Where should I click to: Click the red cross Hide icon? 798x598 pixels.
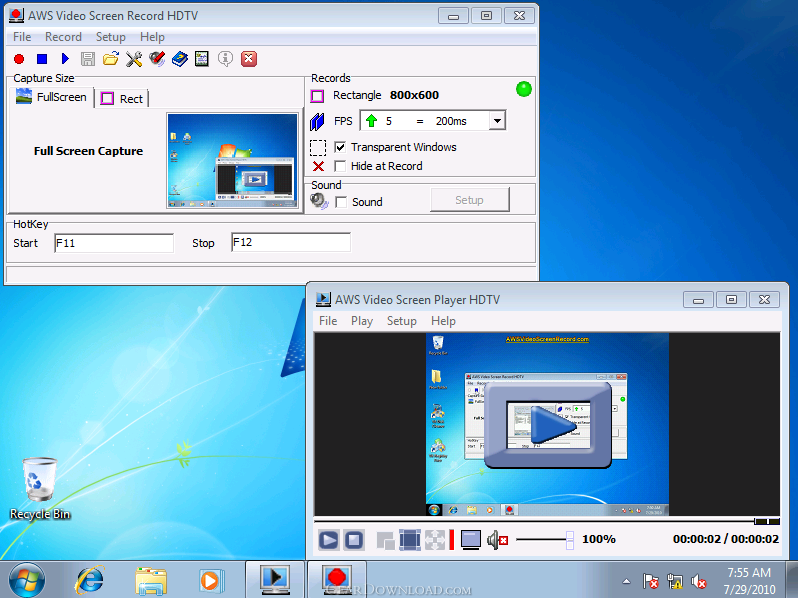[319, 166]
